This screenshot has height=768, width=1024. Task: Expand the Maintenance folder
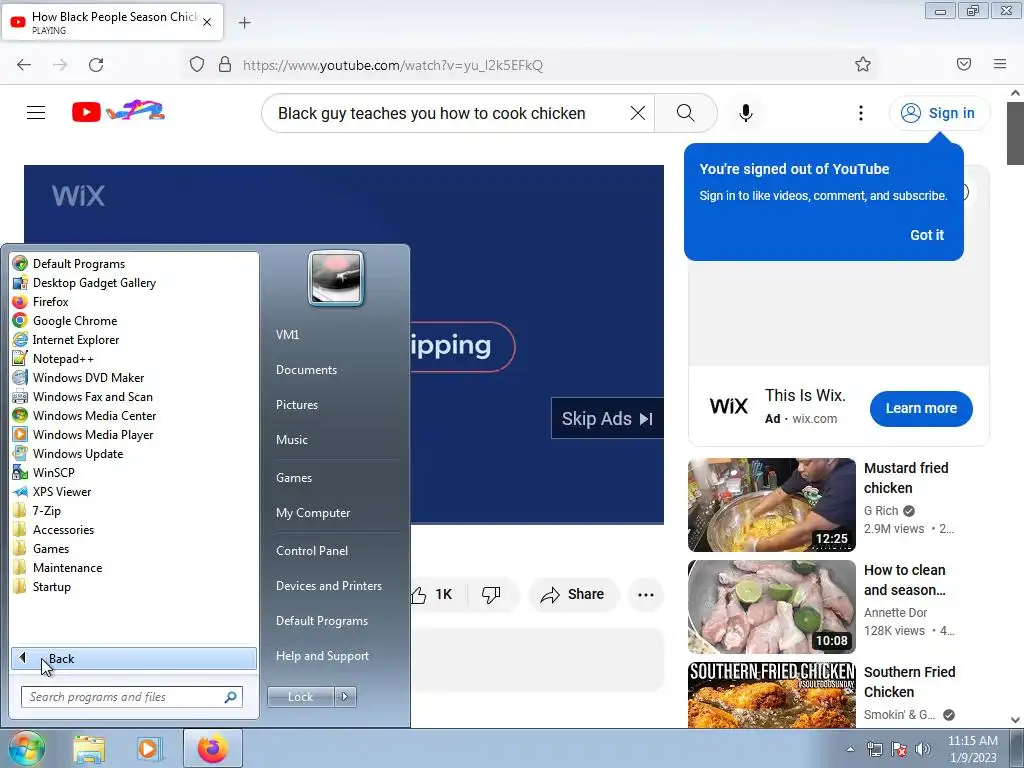[x=67, y=568]
